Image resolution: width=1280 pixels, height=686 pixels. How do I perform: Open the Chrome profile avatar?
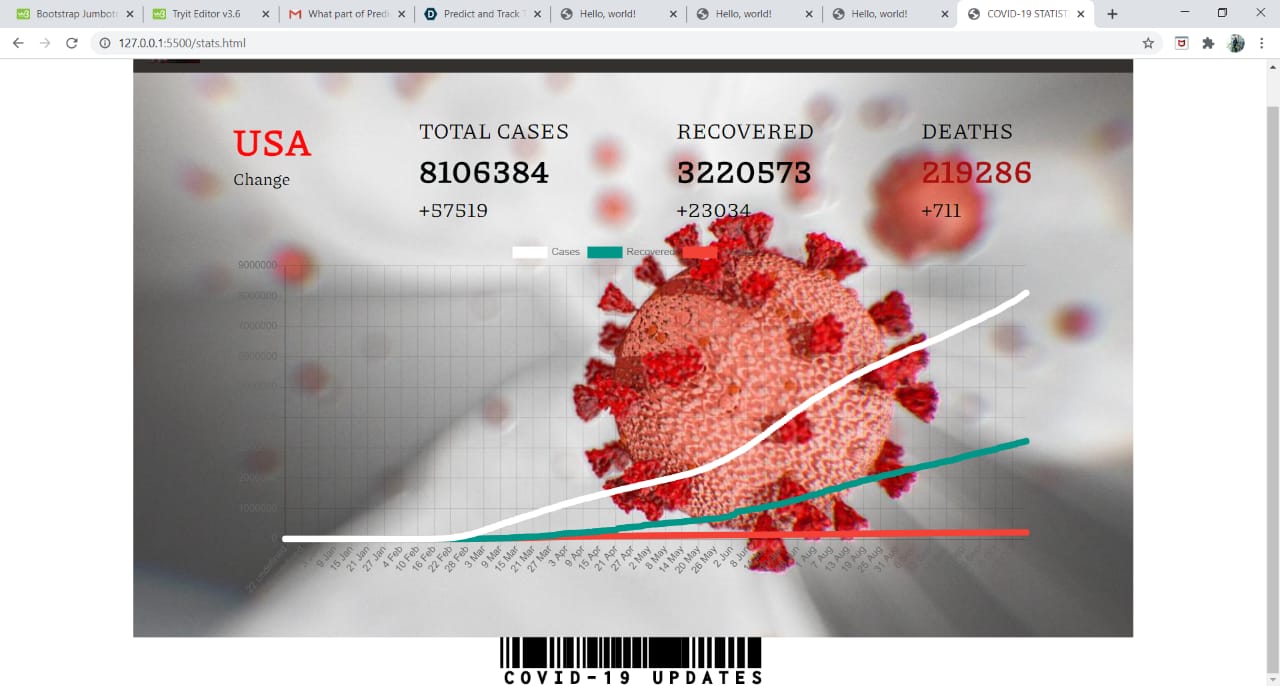(1236, 43)
